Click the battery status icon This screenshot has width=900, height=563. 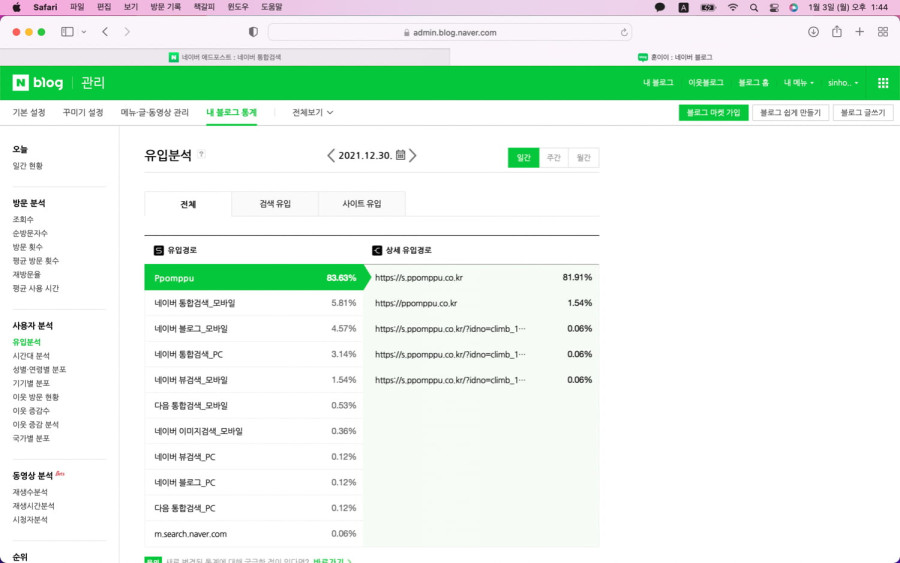(708, 7)
